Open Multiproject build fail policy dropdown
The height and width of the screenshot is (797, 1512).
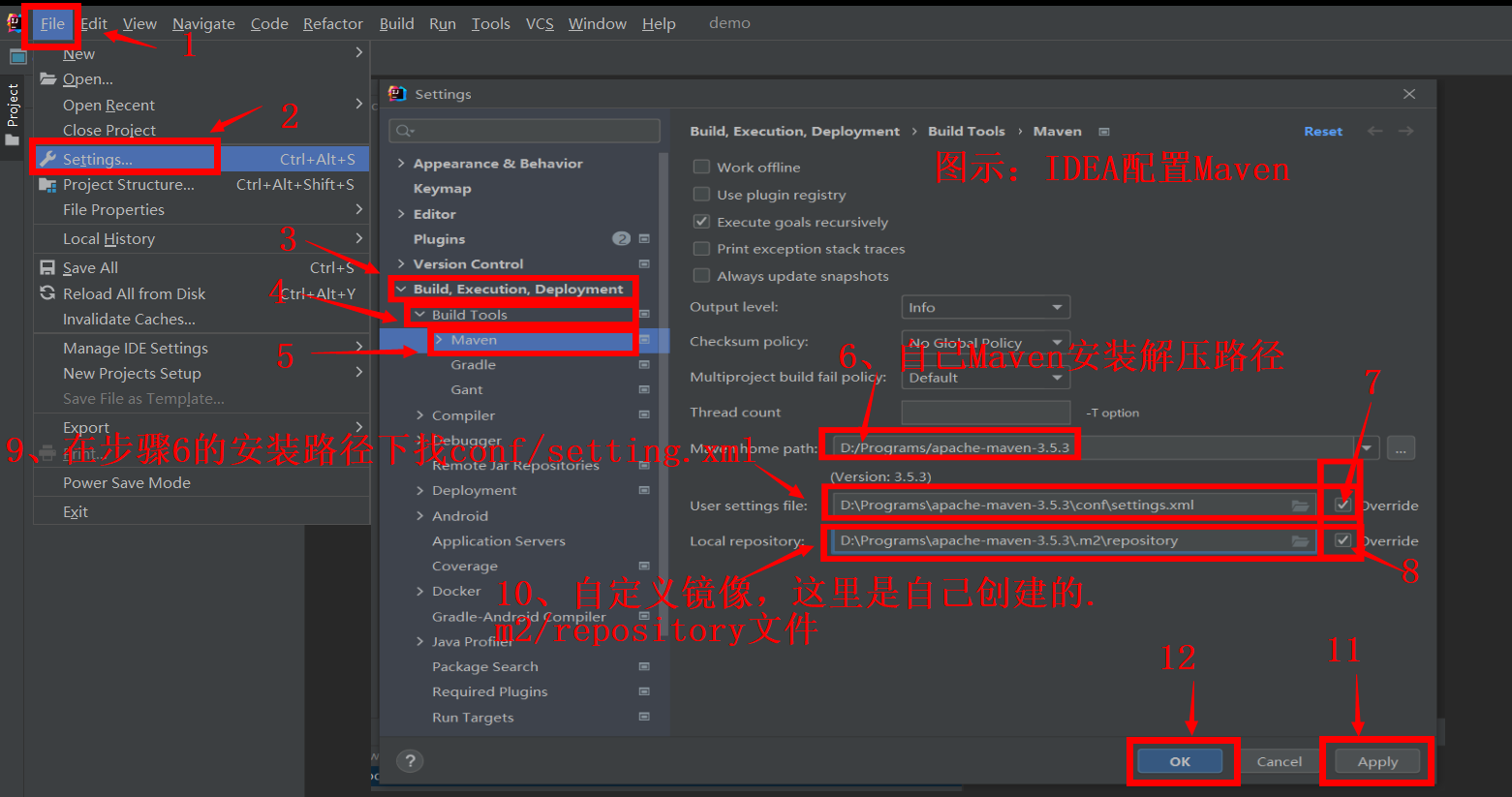pos(985,378)
